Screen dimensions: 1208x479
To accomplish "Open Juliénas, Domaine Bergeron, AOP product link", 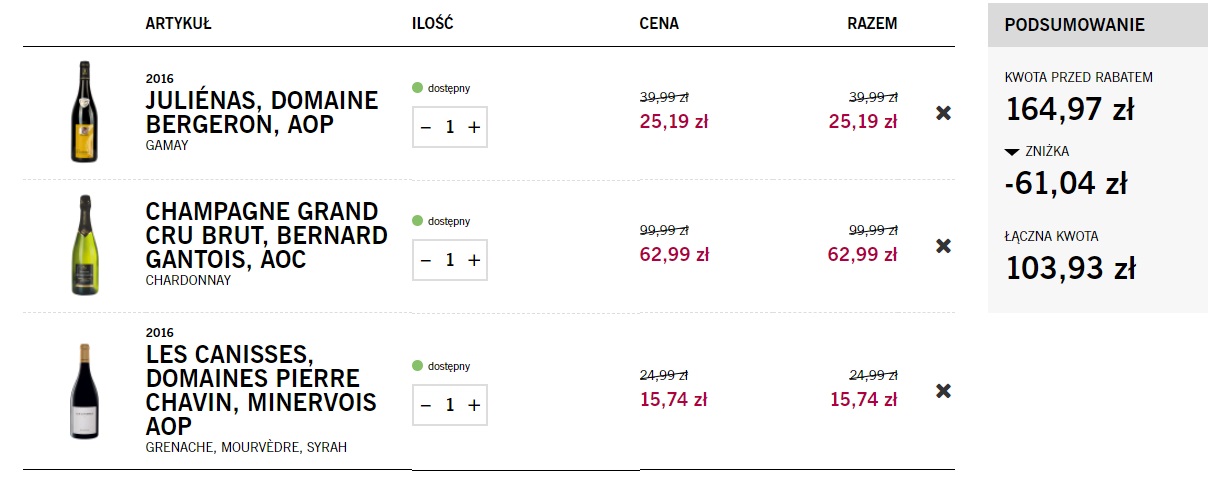I will 262,113.
